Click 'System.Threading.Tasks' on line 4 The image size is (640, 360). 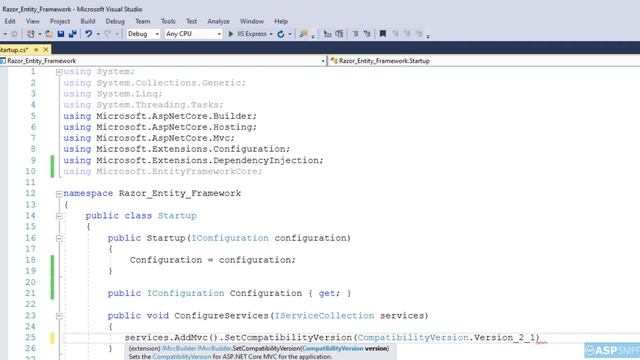click(x=158, y=105)
